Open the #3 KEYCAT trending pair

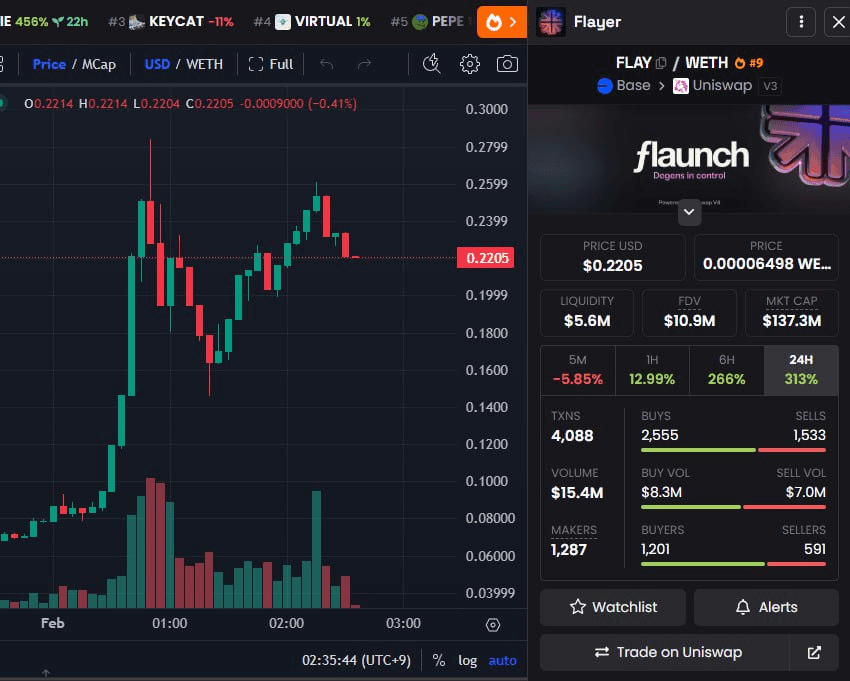point(171,22)
